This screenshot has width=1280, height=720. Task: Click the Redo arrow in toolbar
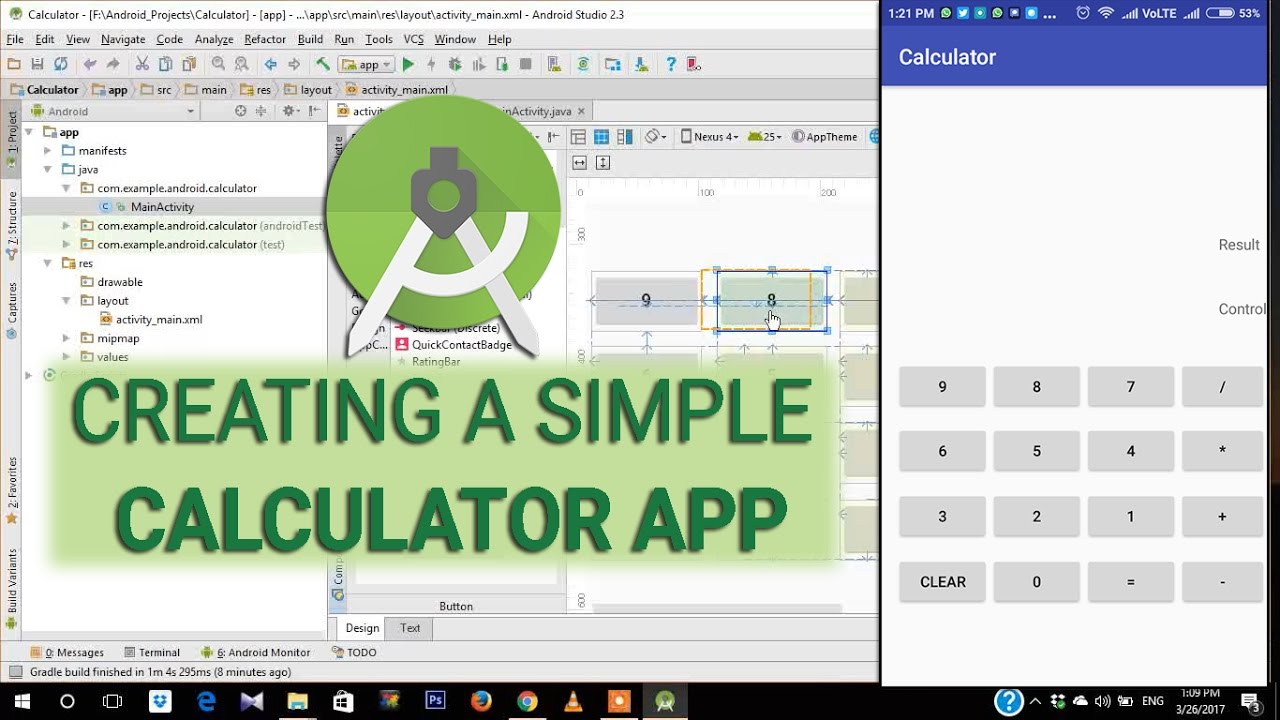(113, 64)
